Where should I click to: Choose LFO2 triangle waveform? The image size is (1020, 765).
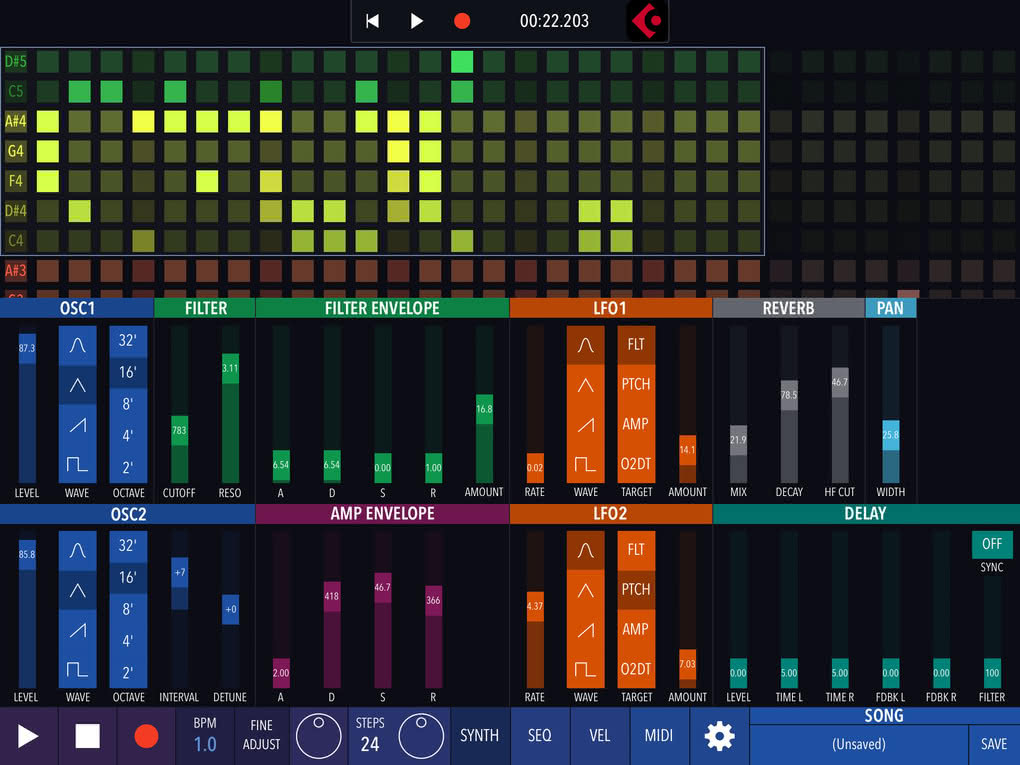pos(585,590)
